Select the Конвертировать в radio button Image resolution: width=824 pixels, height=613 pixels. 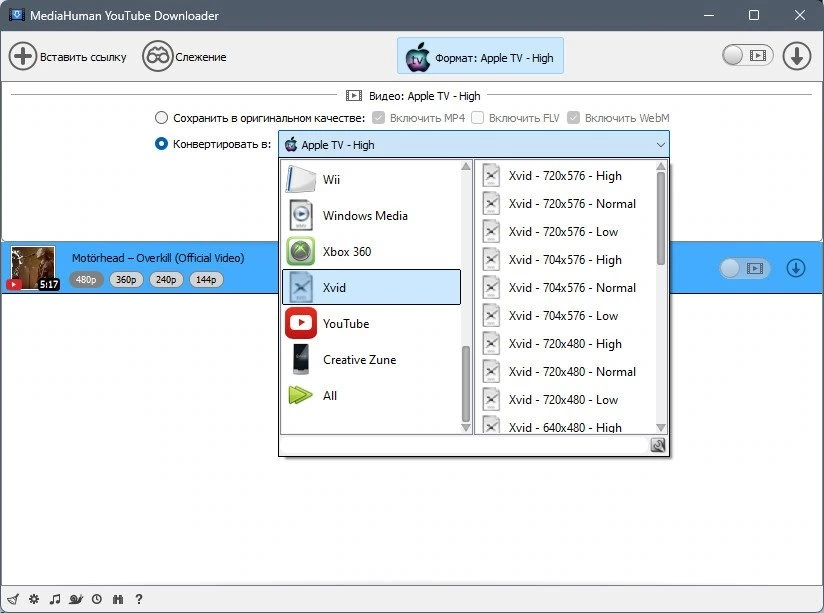click(x=161, y=144)
